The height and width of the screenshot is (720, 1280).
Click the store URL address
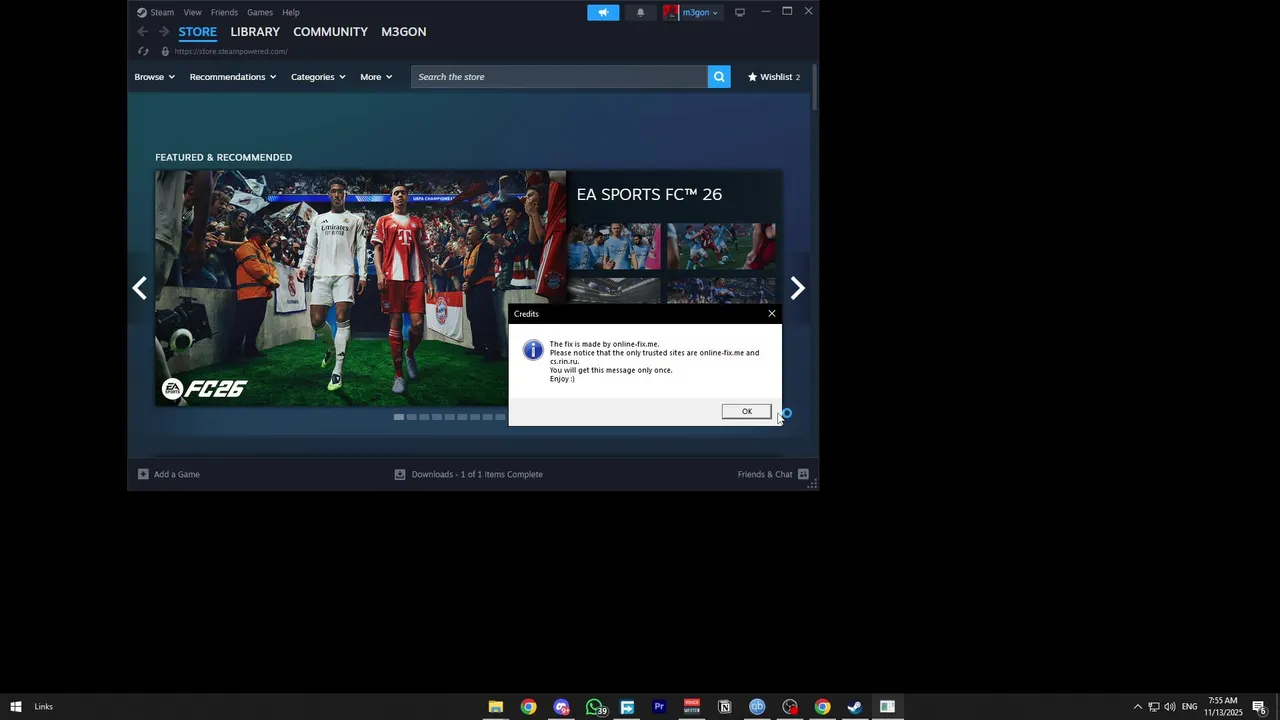pos(231,51)
